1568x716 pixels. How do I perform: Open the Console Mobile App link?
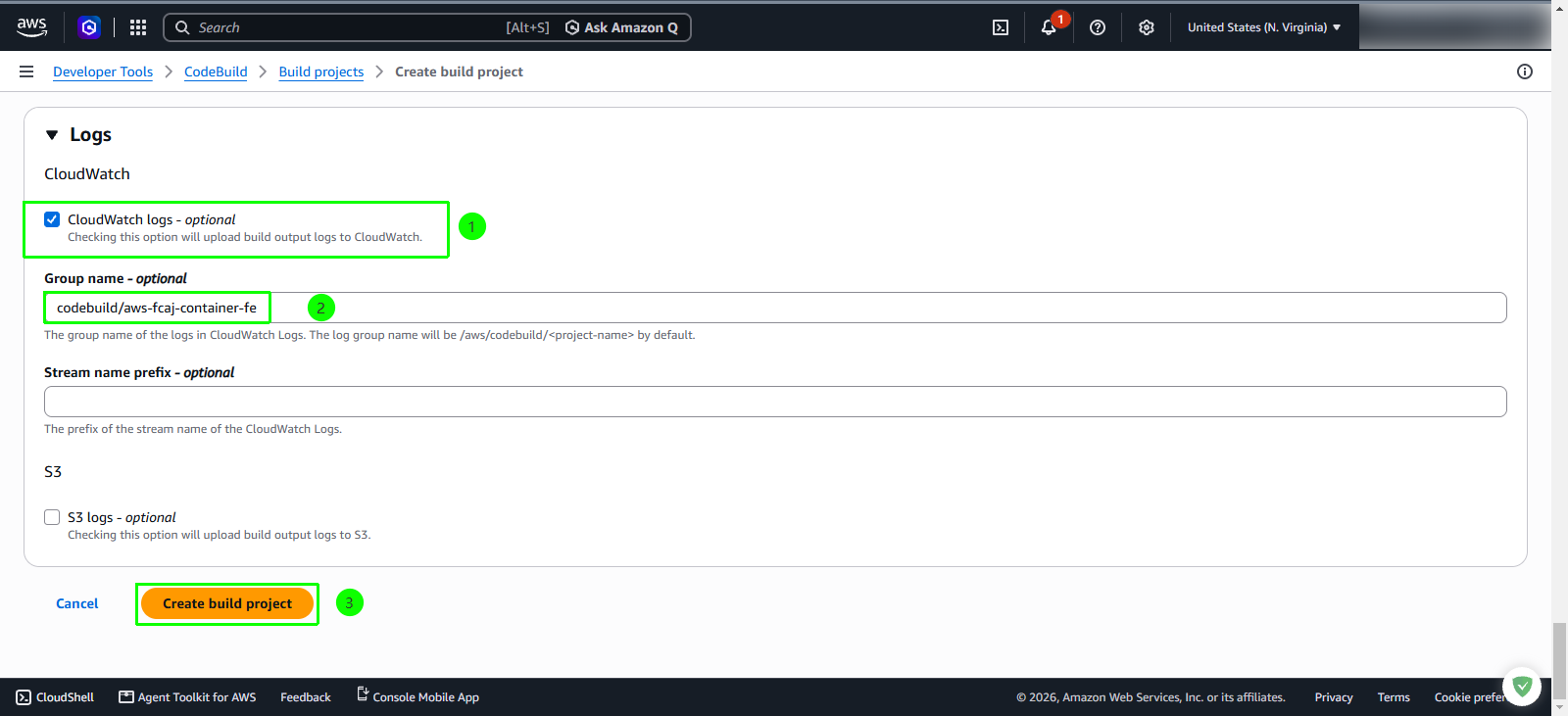pos(417,696)
